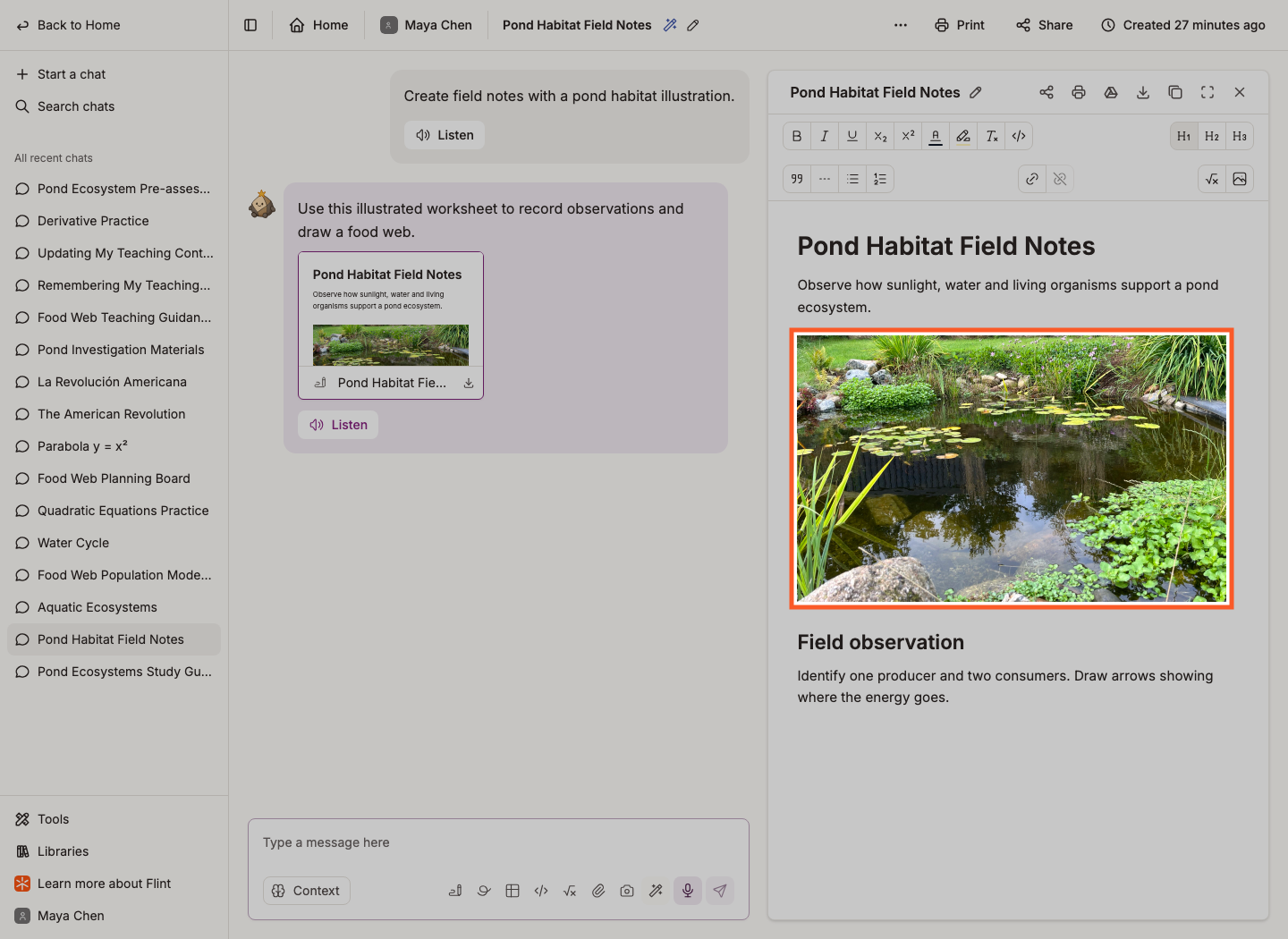Clear text formatting in the editor
1288x939 pixels.
[x=991, y=136]
